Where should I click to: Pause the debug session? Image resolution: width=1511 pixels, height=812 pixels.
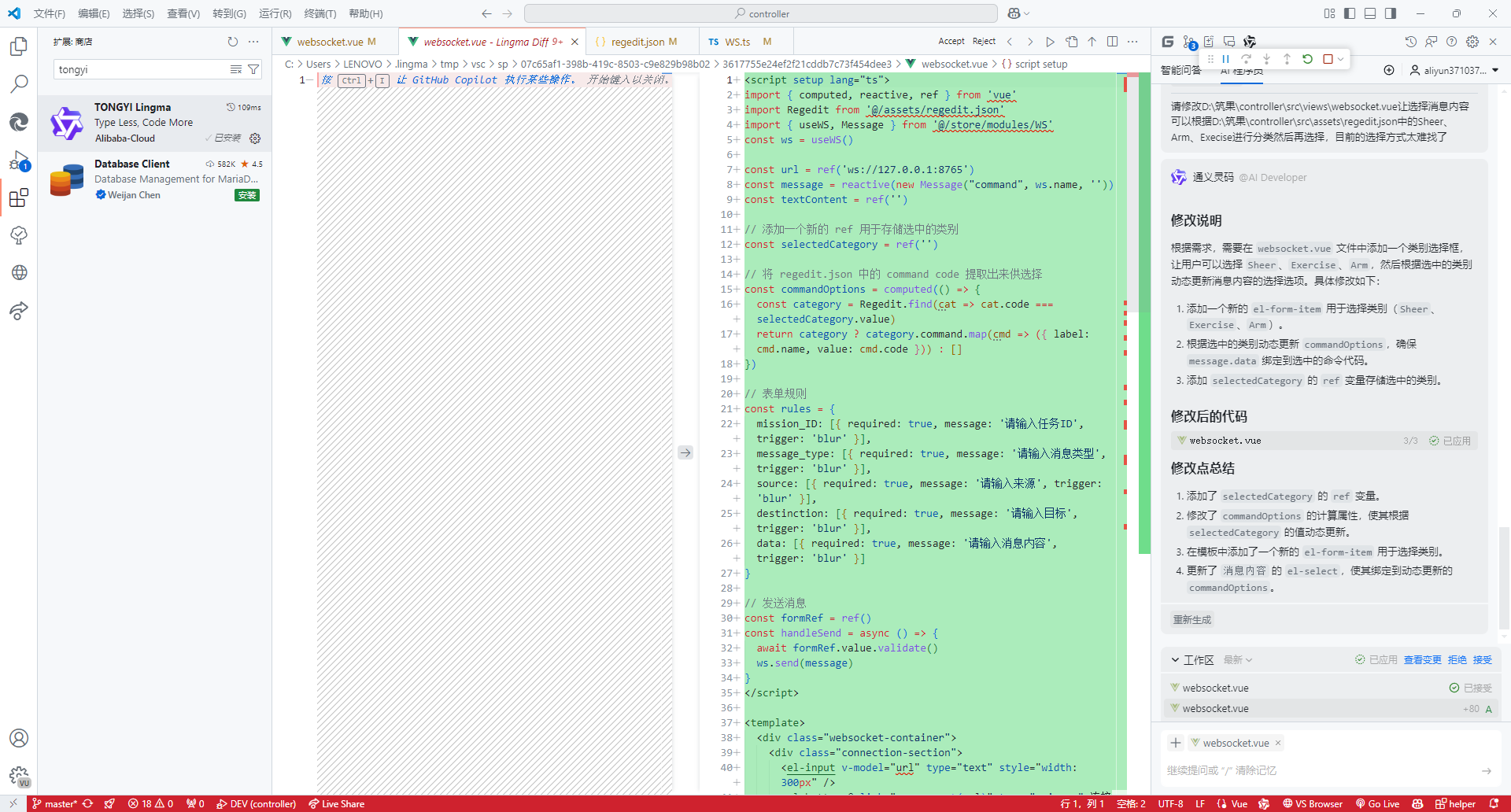[1225, 59]
